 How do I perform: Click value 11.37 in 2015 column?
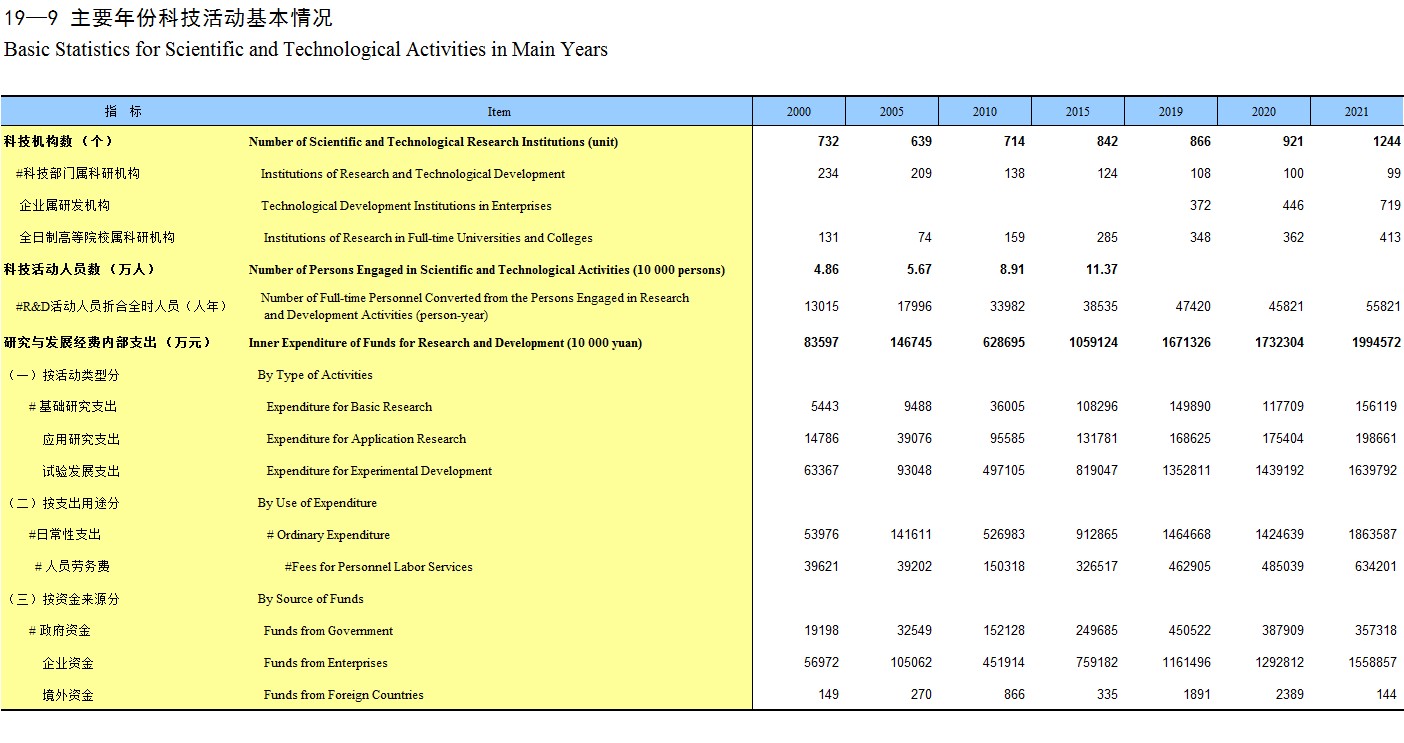point(1102,270)
